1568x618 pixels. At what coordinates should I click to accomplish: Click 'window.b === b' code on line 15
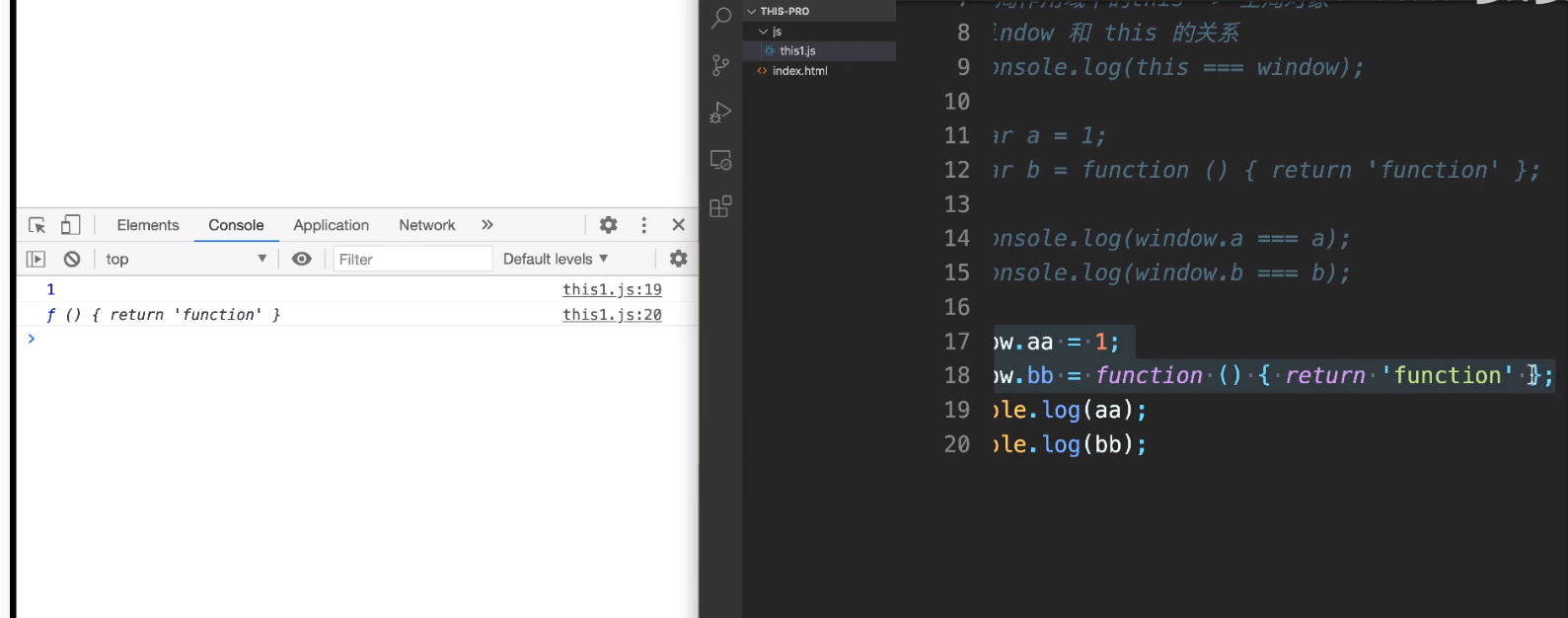[x=1230, y=272]
